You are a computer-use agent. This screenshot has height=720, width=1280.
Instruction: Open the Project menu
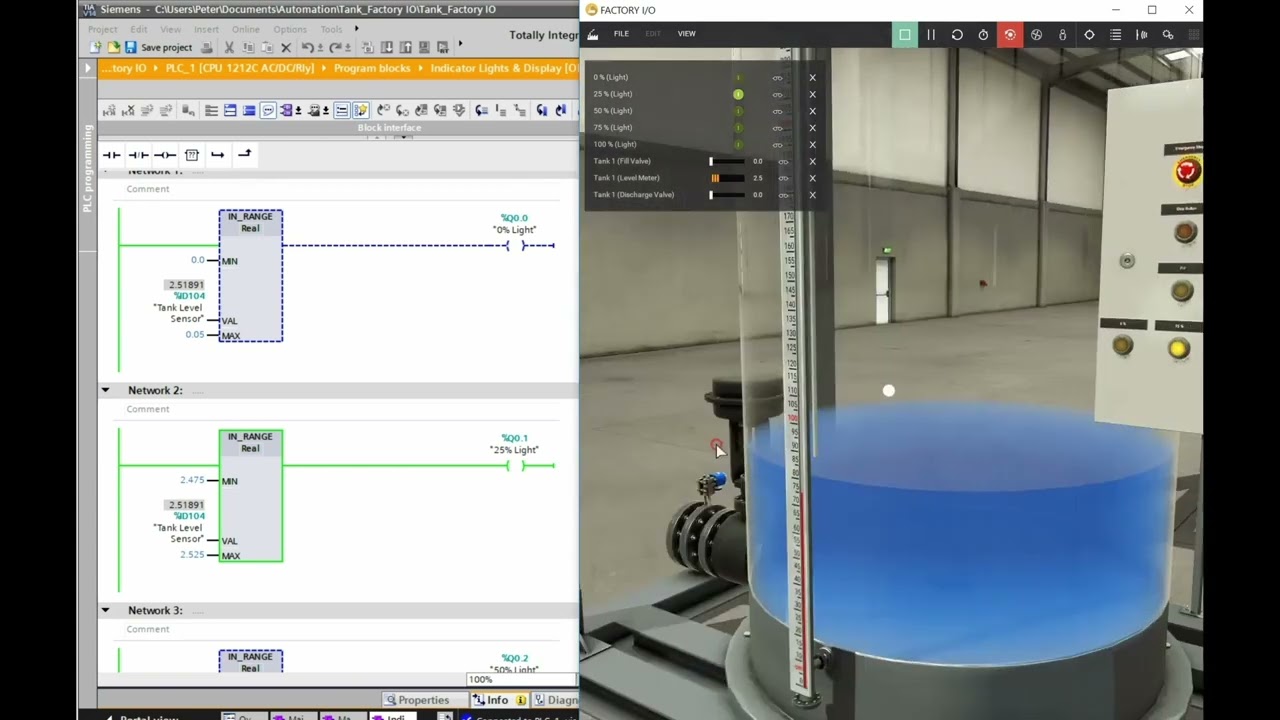coord(102,29)
